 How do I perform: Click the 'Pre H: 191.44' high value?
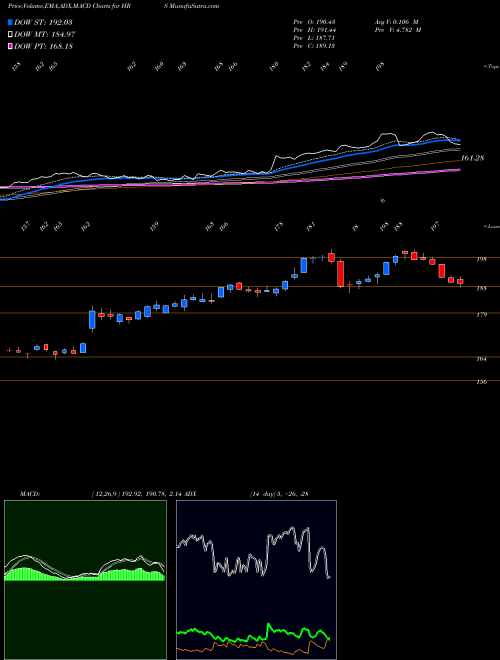314,30
